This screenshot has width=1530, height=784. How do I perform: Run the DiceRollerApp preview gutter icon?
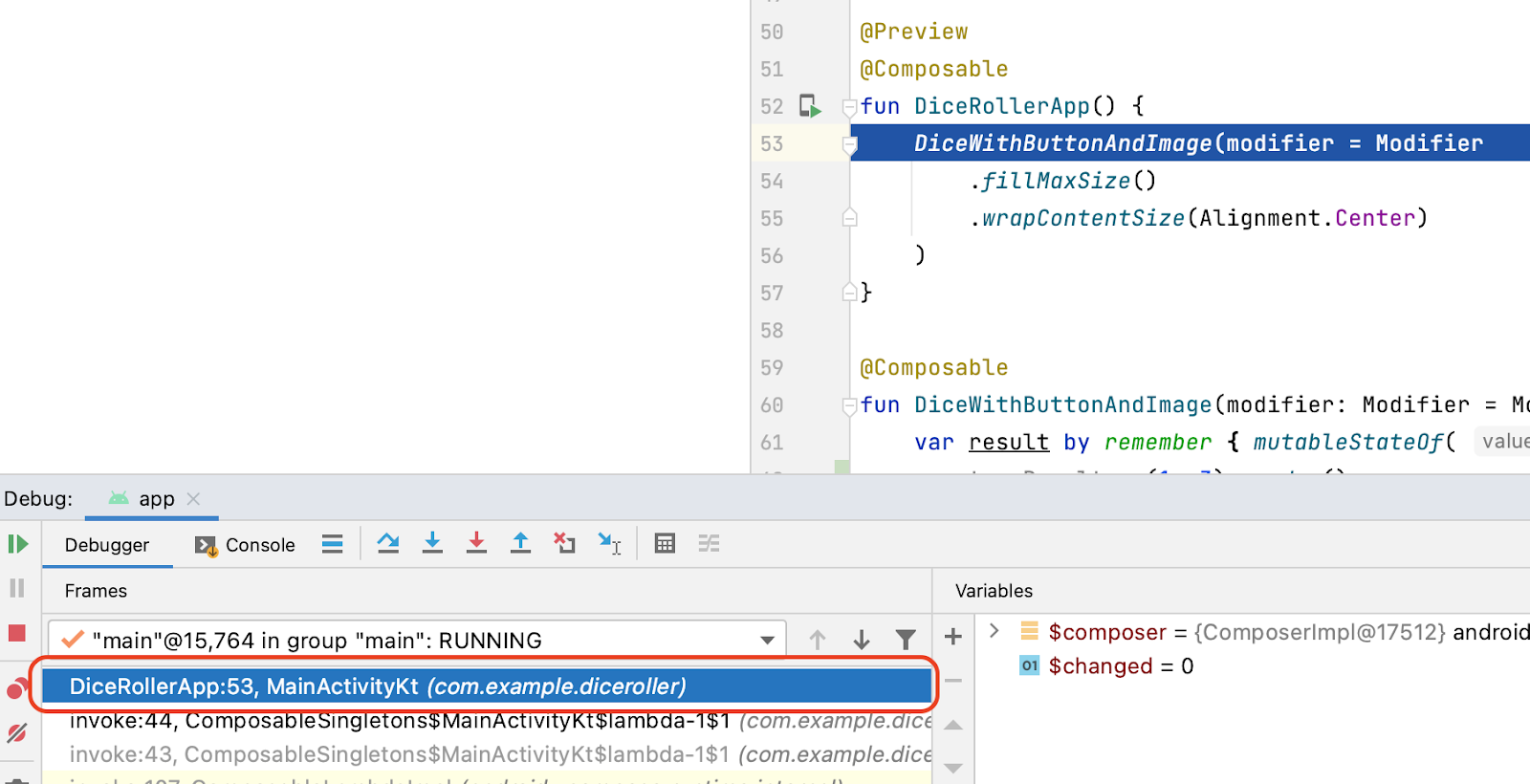point(810,106)
